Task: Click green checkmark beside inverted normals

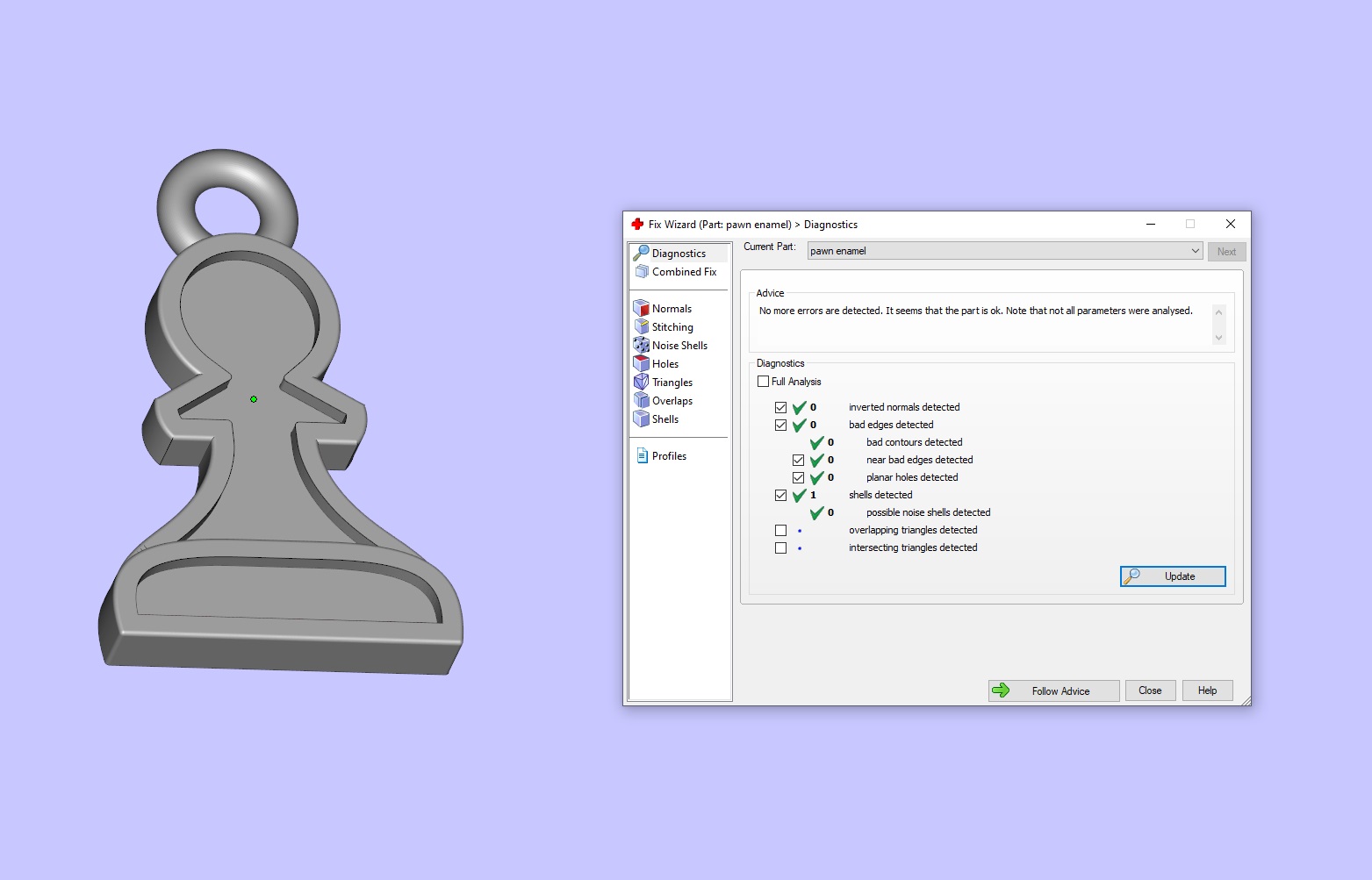Action: tap(800, 408)
